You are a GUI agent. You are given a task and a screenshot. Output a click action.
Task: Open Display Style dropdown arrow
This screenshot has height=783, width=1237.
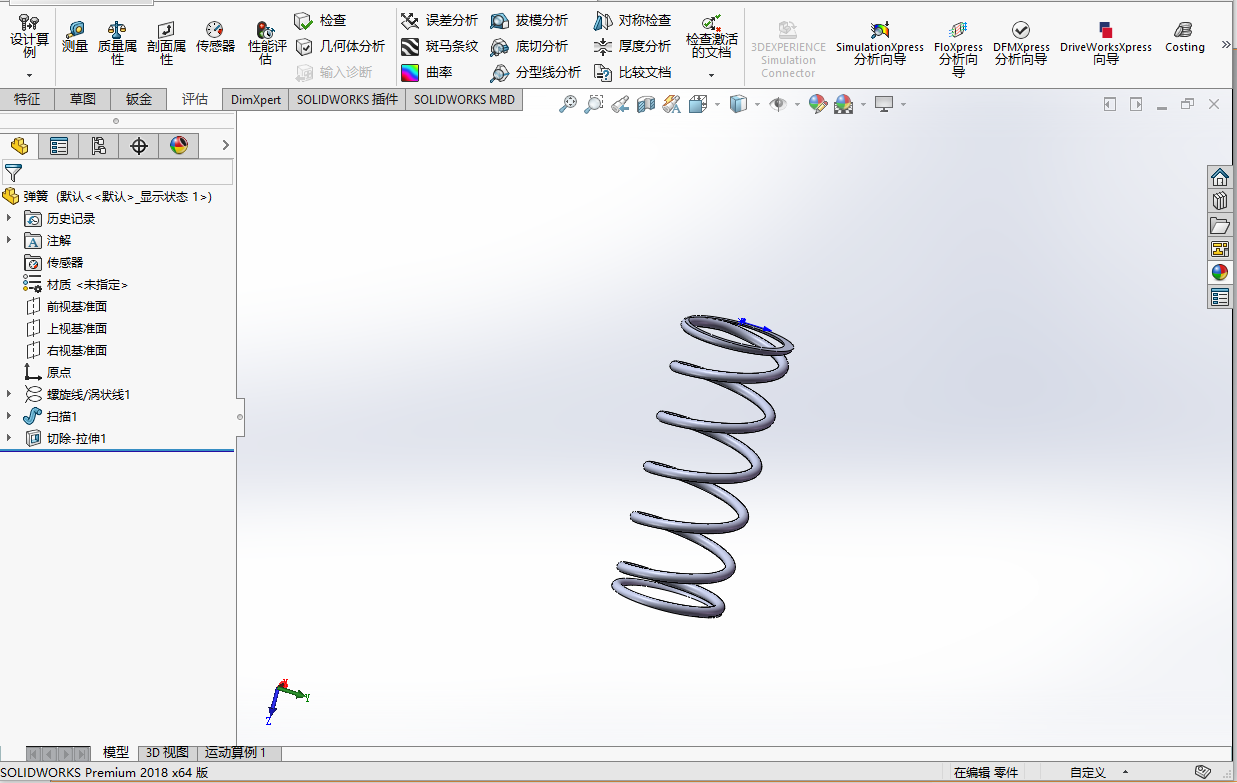tap(757, 104)
